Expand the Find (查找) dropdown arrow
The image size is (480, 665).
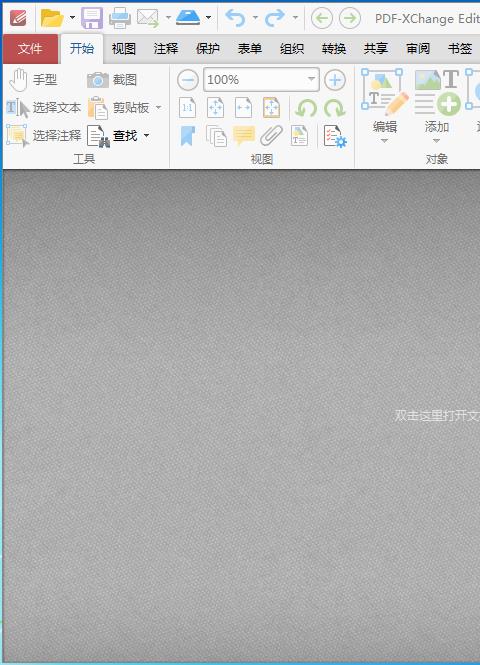click(147, 136)
